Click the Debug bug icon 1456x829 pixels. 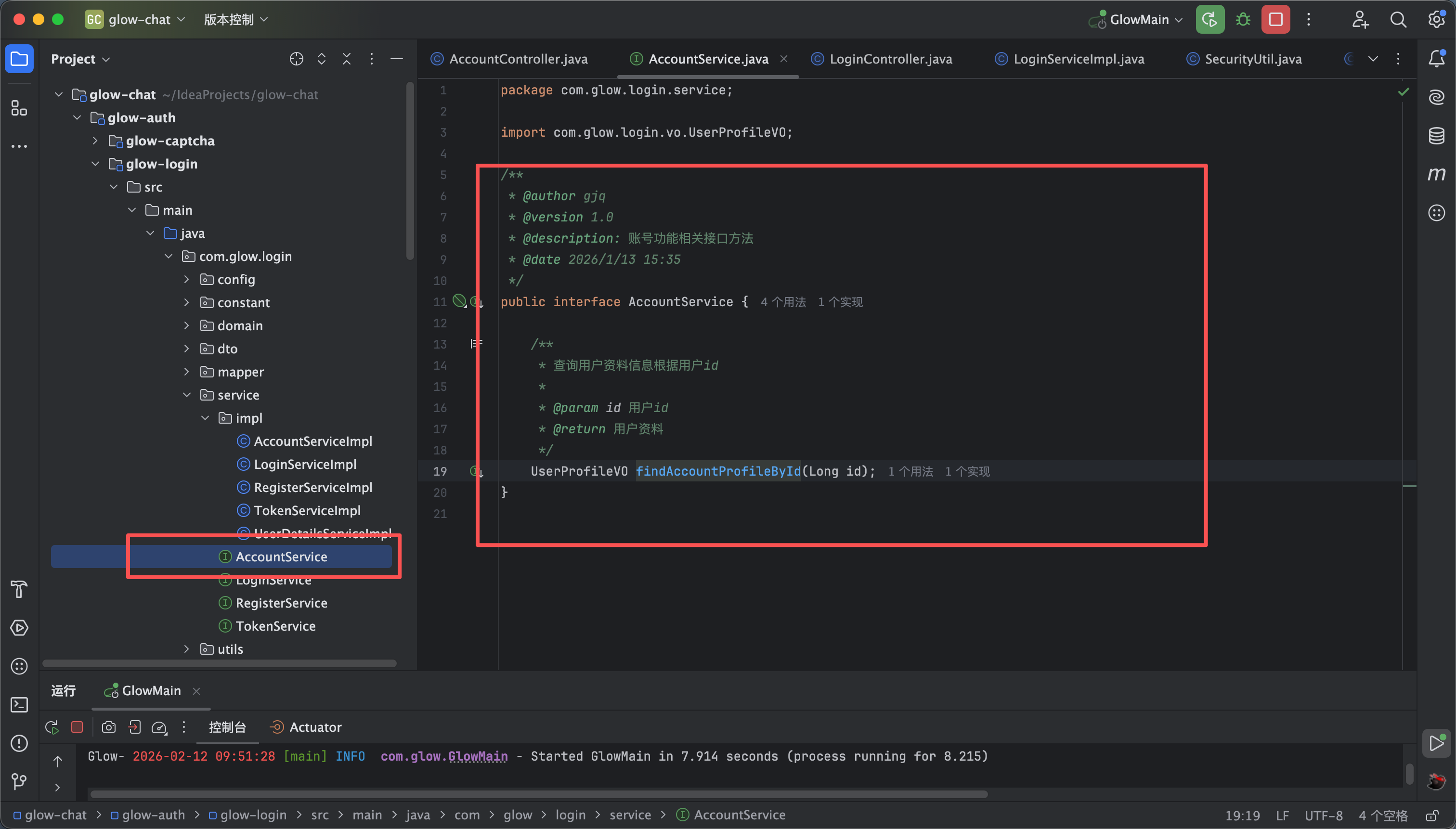click(x=1243, y=20)
